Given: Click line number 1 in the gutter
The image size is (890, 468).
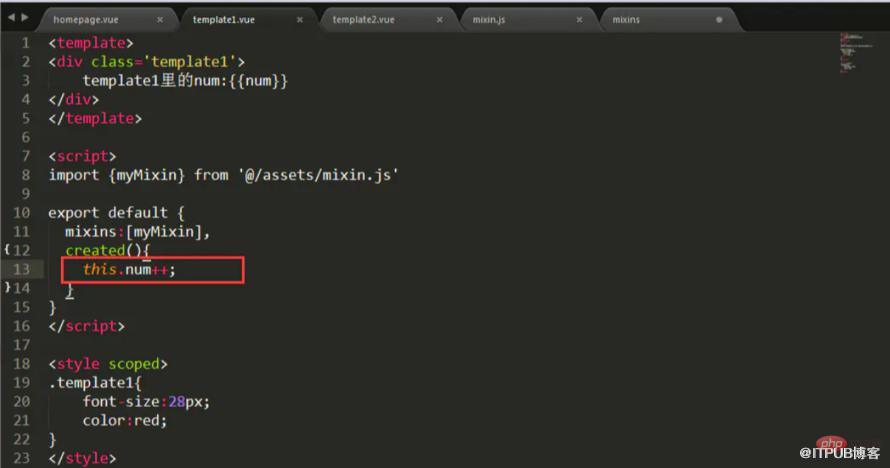Looking at the screenshot, I should coord(26,43).
